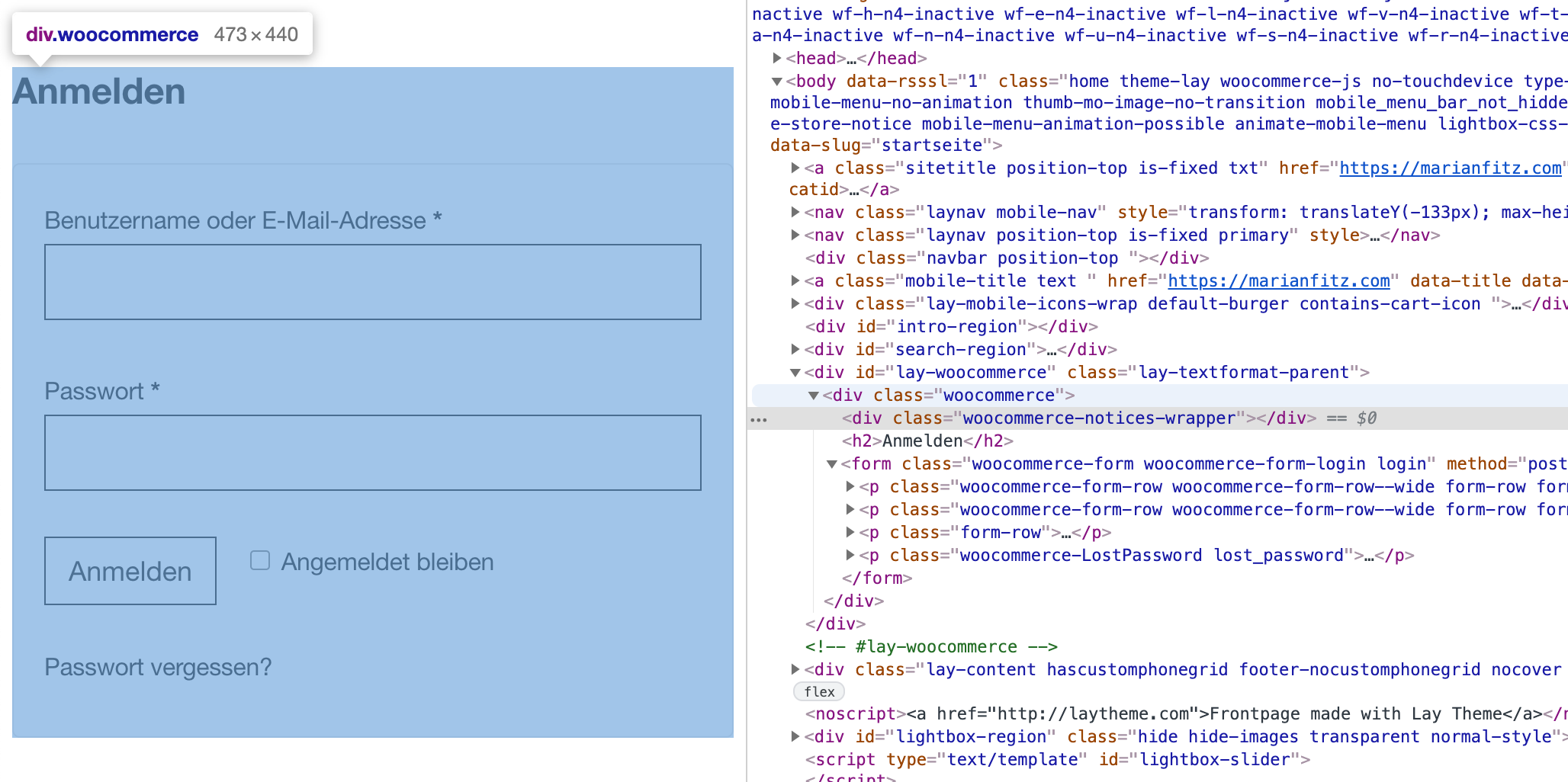Screen dimensions: 1568x782
Task: Collapse the body element node
Action: [776, 81]
